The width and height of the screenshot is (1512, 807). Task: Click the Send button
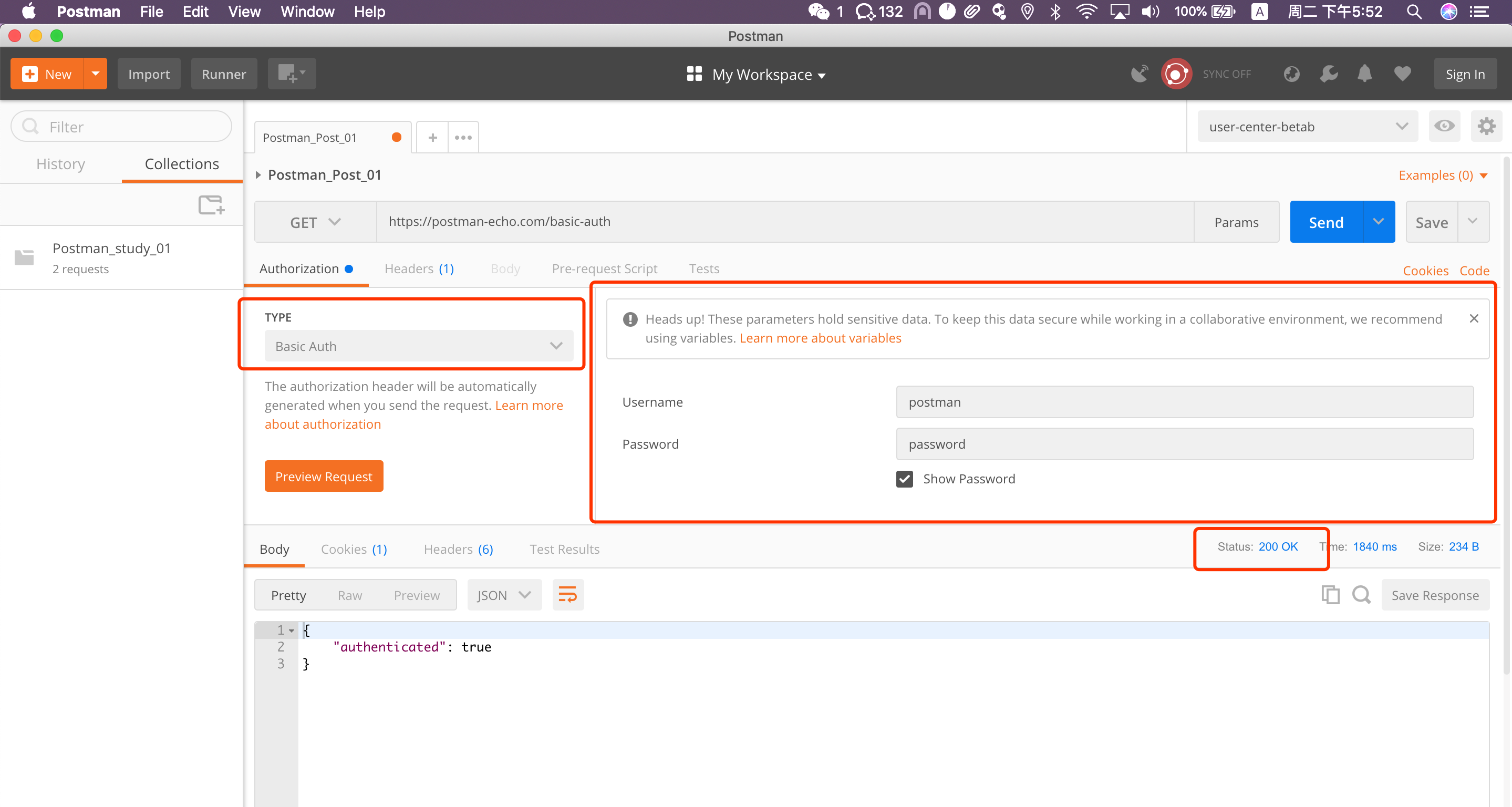click(1326, 222)
